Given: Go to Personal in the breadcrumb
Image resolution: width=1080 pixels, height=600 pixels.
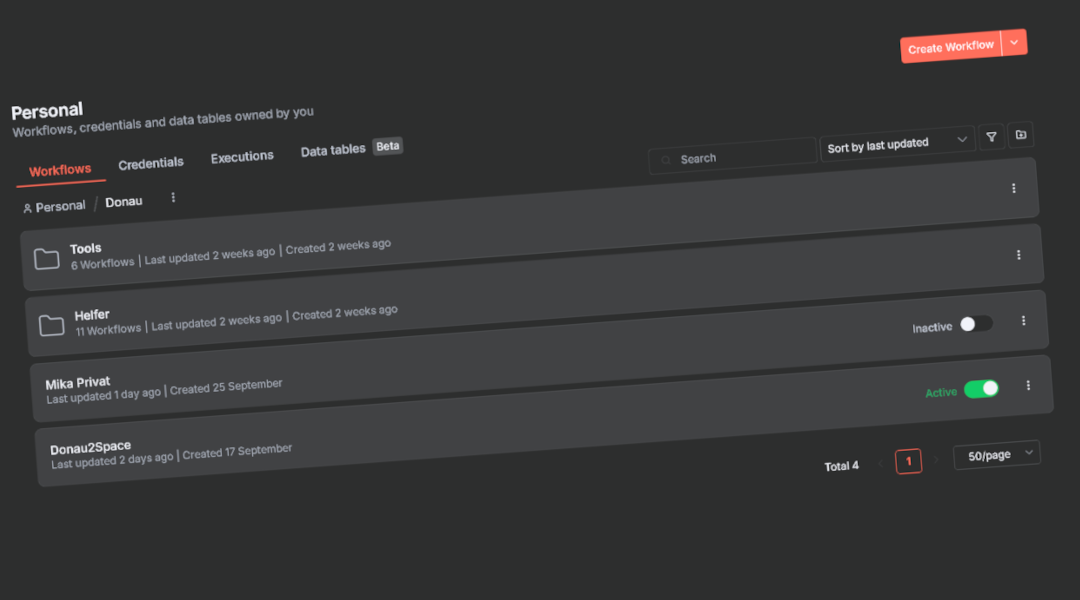Looking at the screenshot, I should click(60, 206).
